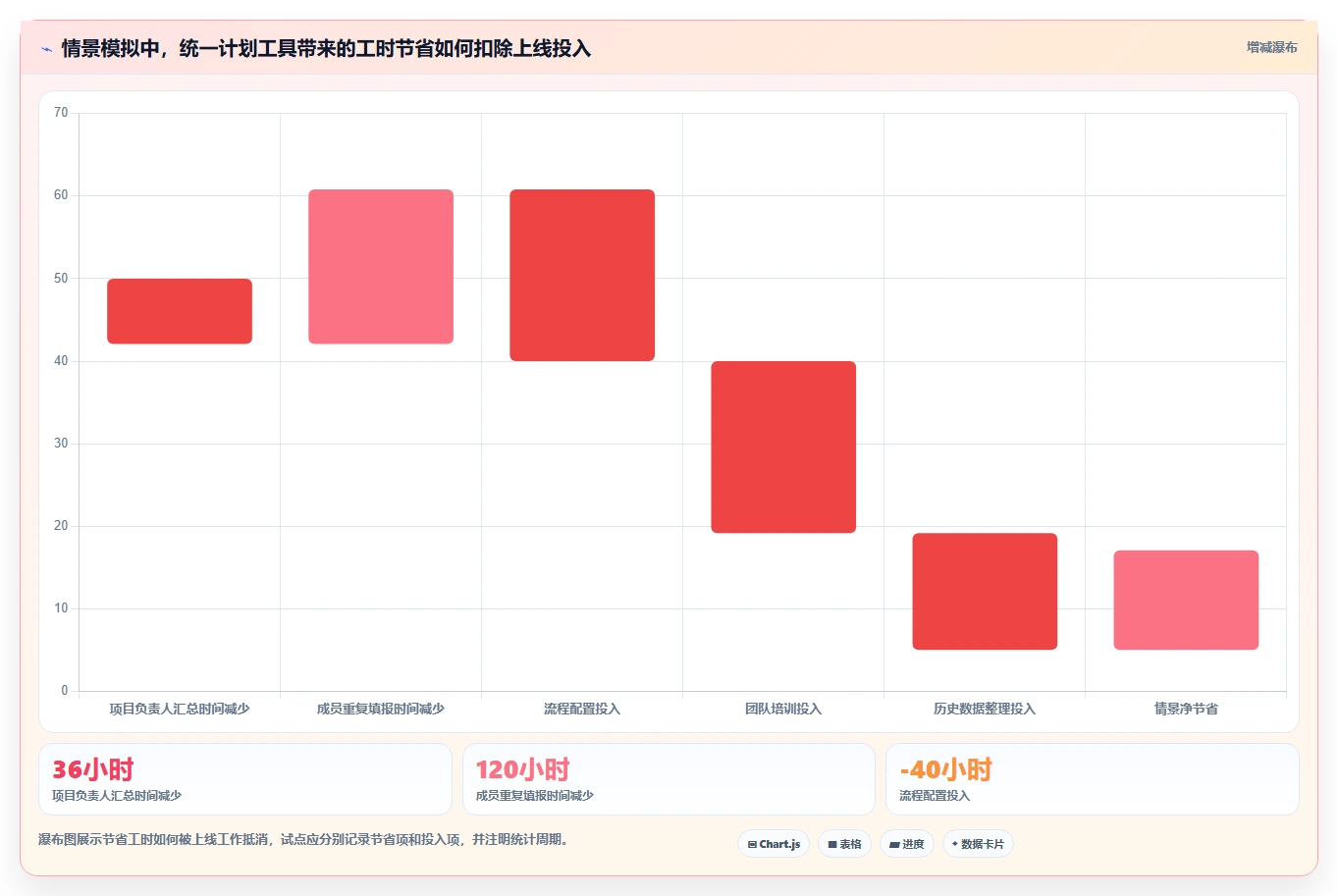1338x896 pixels.
Task: Click the lightning icon beside the title
Action: (46, 49)
